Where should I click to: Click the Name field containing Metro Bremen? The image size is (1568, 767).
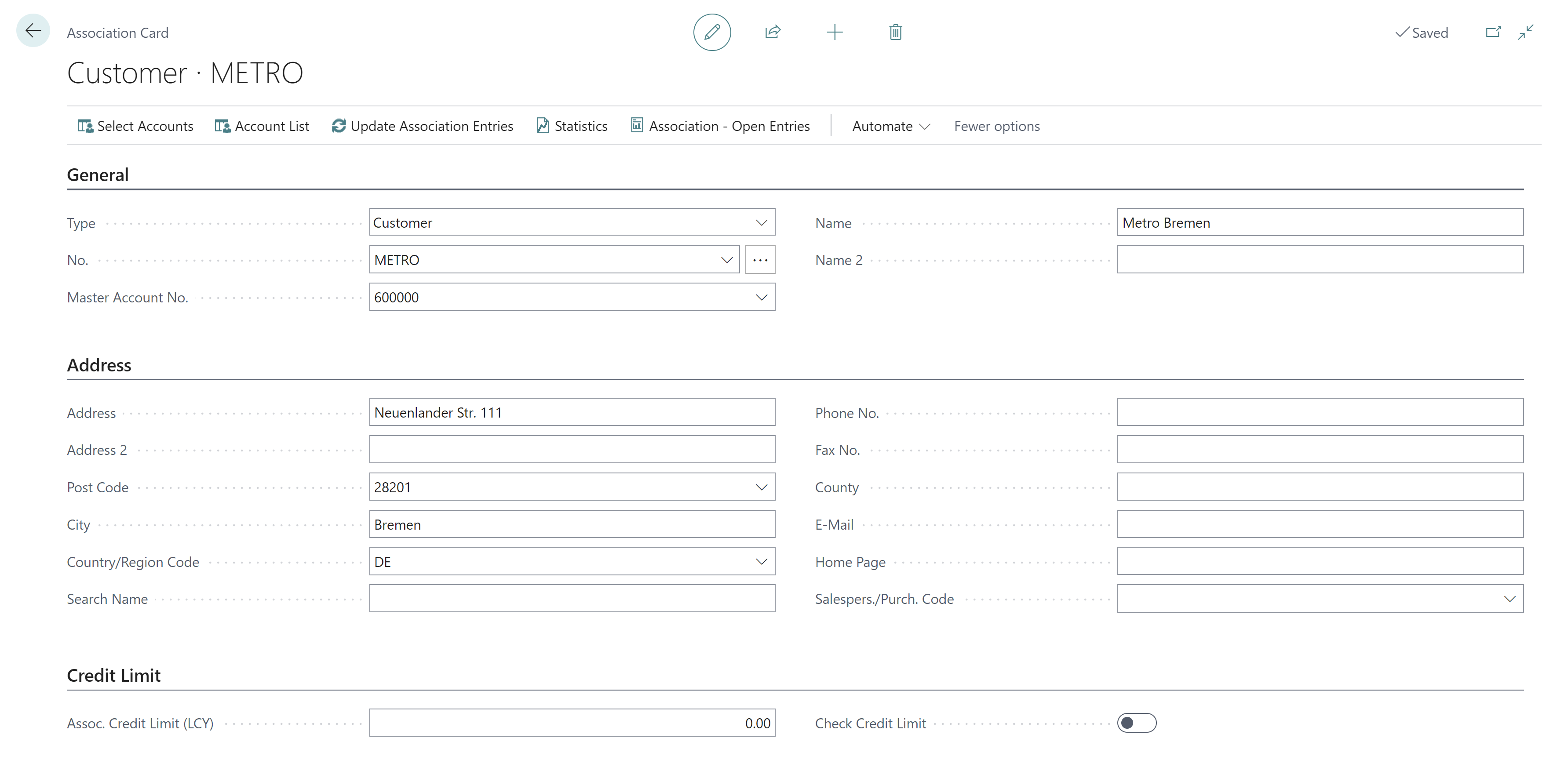tap(1320, 222)
